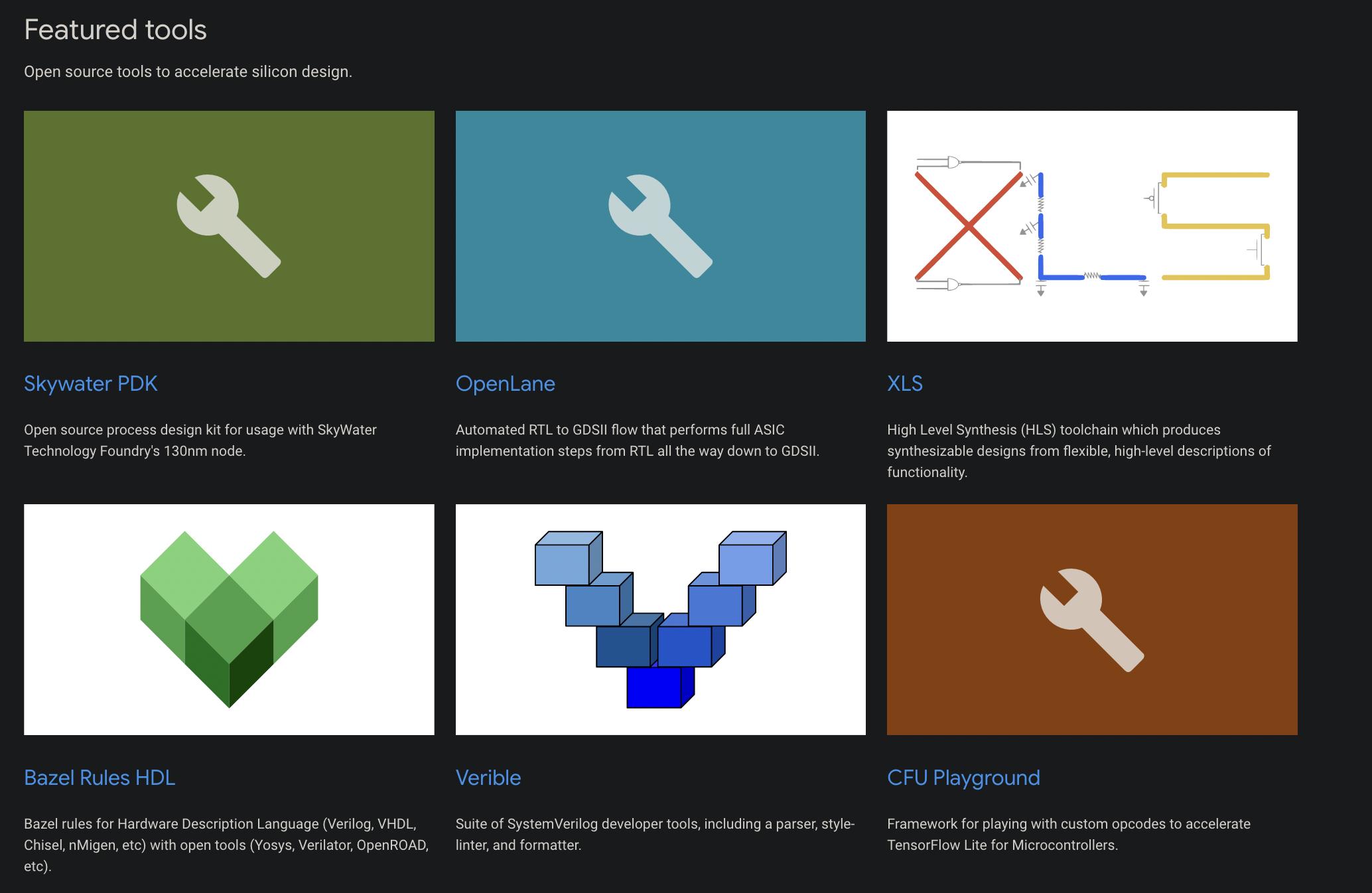The height and width of the screenshot is (893, 1372).
Task: Follow the XLS title link
Action: [905, 383]
